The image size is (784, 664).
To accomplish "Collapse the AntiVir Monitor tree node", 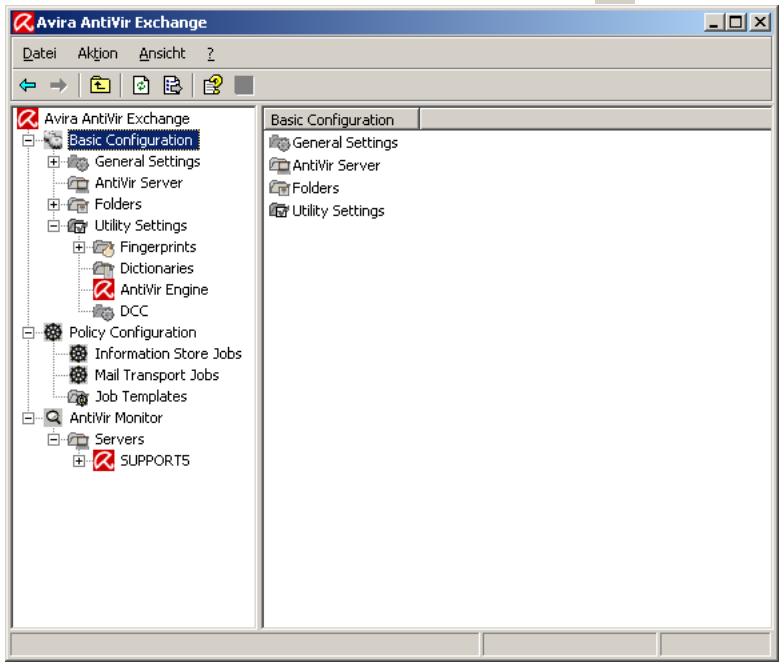I will (28, 418).
